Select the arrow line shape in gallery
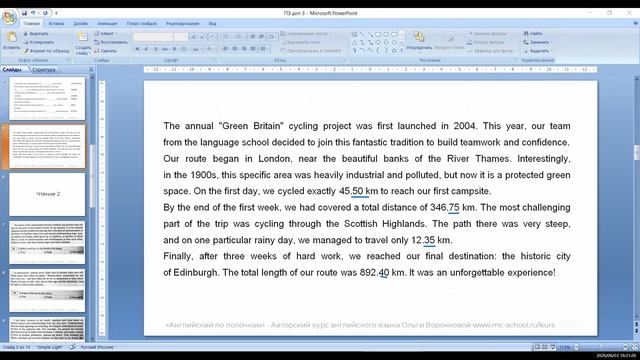640x360 pixels. (370, 34)
